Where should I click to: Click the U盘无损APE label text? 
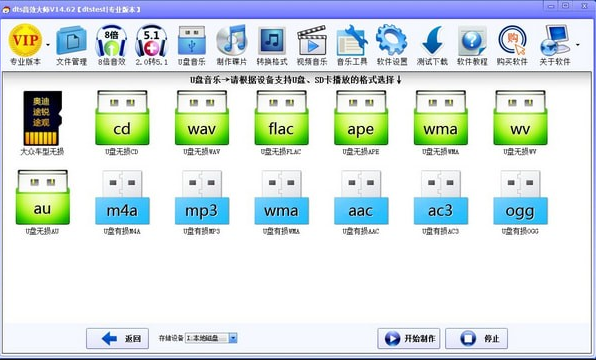pos(361,152)
